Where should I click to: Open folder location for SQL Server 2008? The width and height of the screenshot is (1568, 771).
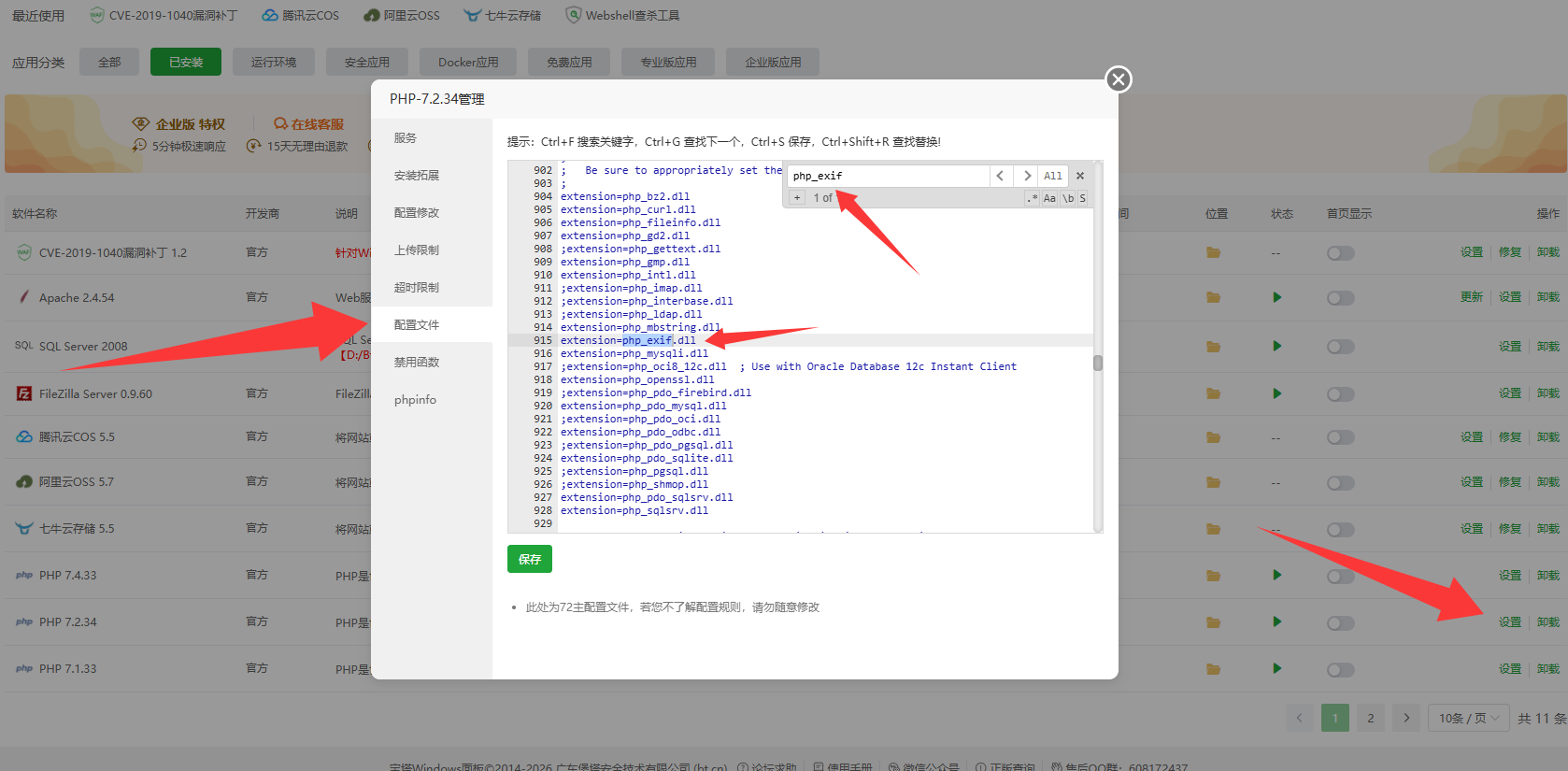1213,347
